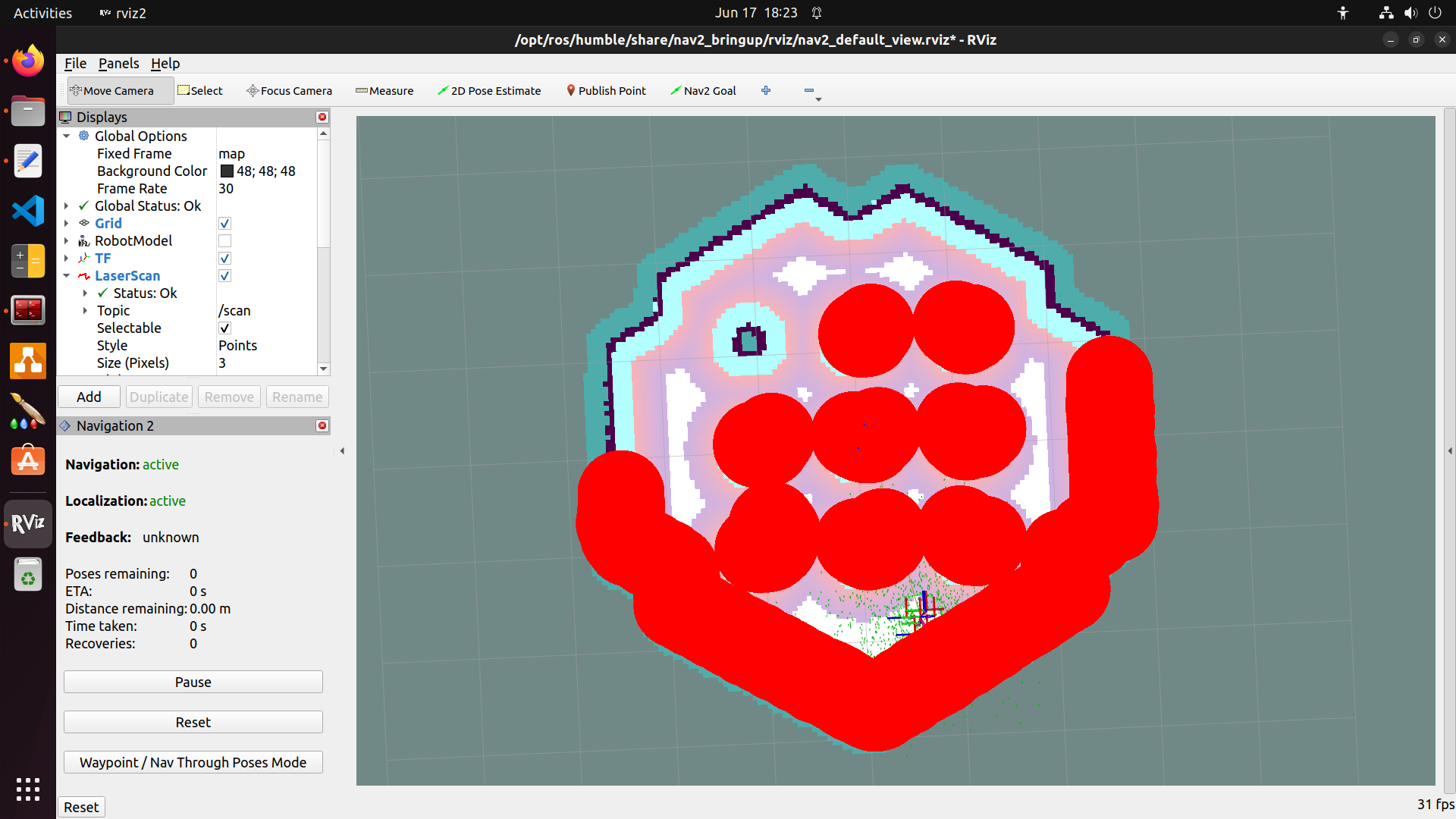
Task: Select the Nav2 Goal tool
Action: 703,90
